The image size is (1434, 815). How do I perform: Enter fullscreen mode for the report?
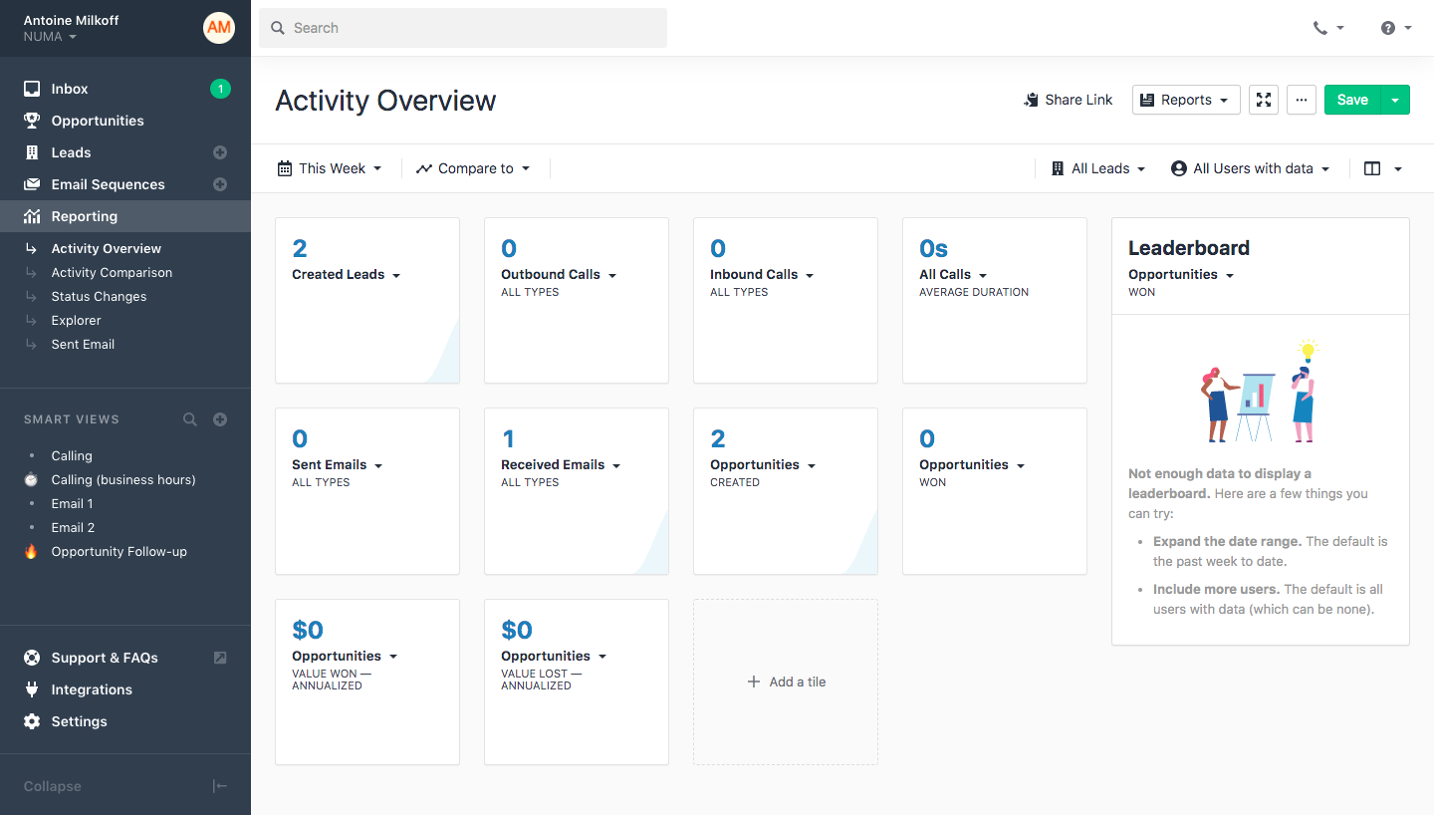pyautogui.click(x=1264, y=100)
